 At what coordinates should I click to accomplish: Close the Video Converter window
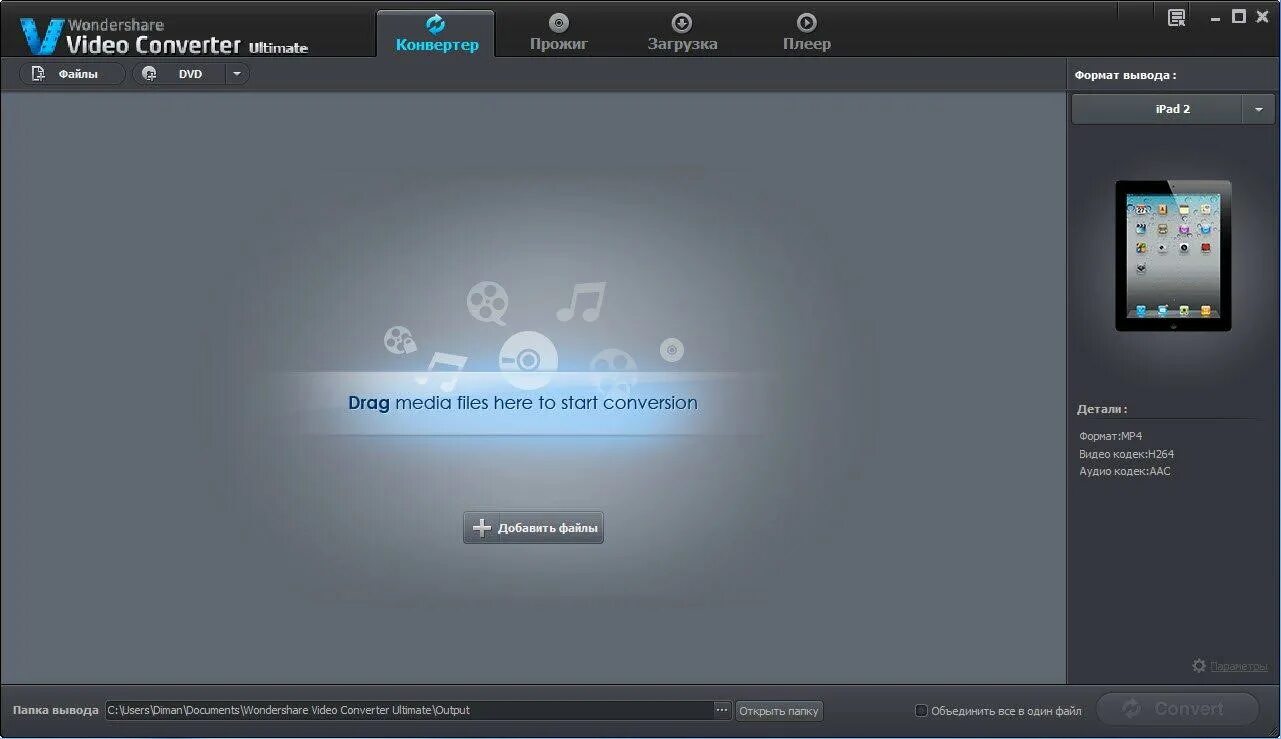click(x=1262, y=17)
